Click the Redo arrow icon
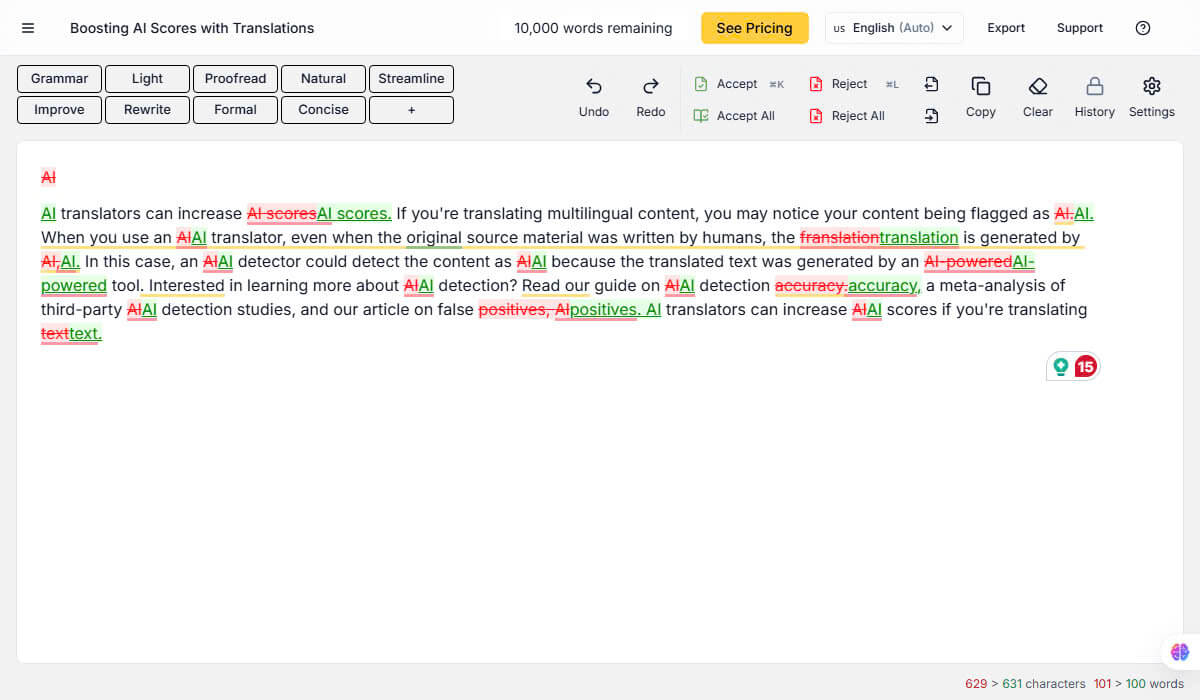Viewport: 1200px width, 700px height. click(651, 86)
